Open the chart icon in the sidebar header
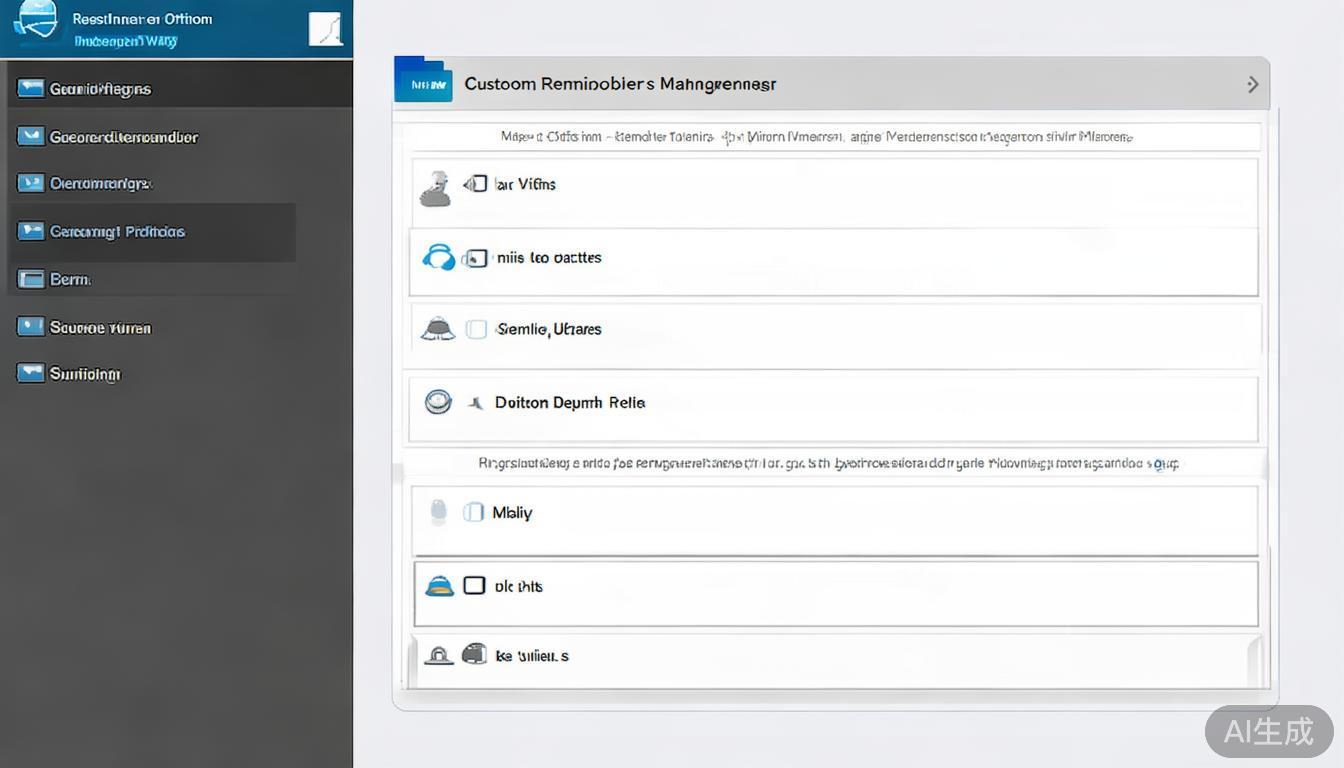1344x768 pixels. [326, 29]
